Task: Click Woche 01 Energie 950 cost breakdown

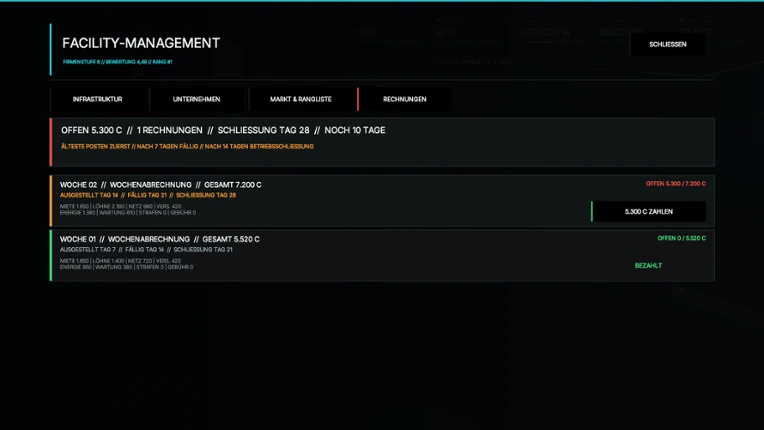Action: pyautogui.click(x=126, y=264)
